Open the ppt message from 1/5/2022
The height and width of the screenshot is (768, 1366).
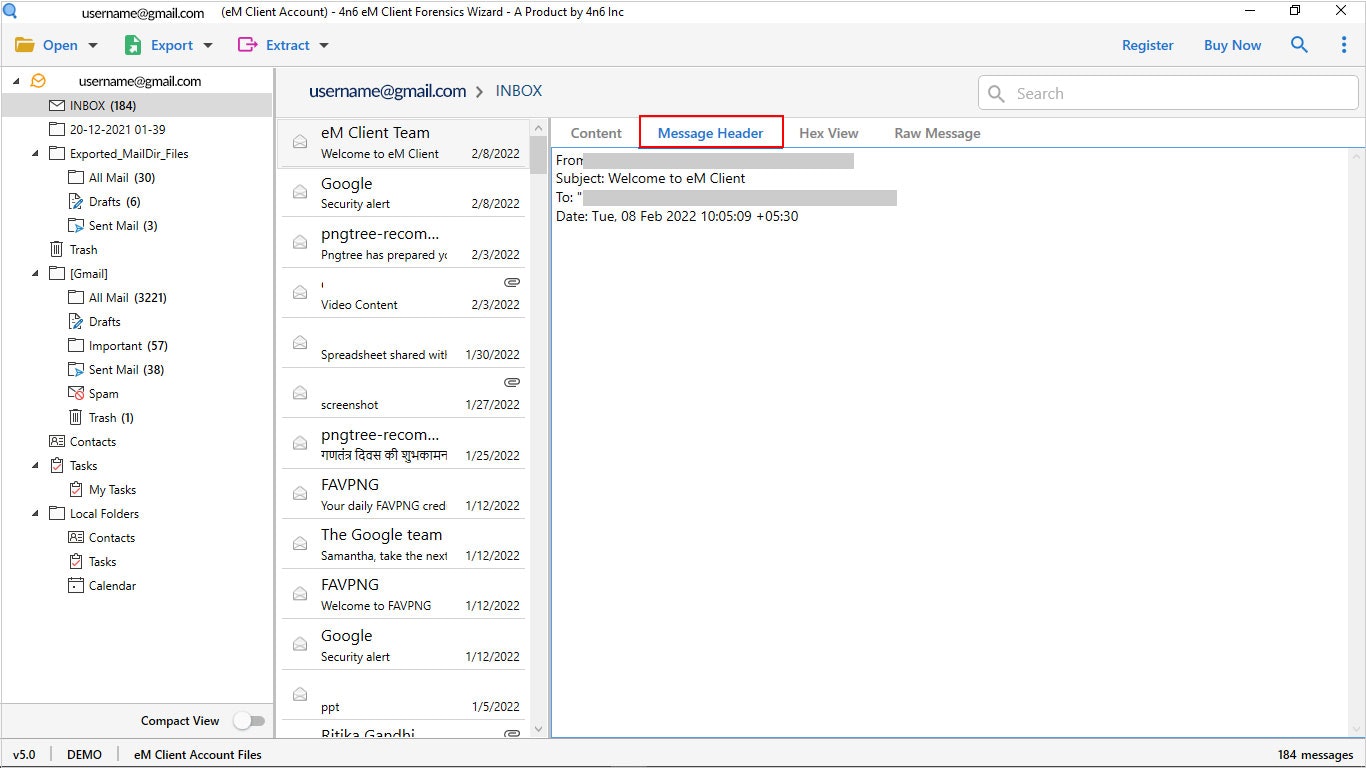click(403, 695)
